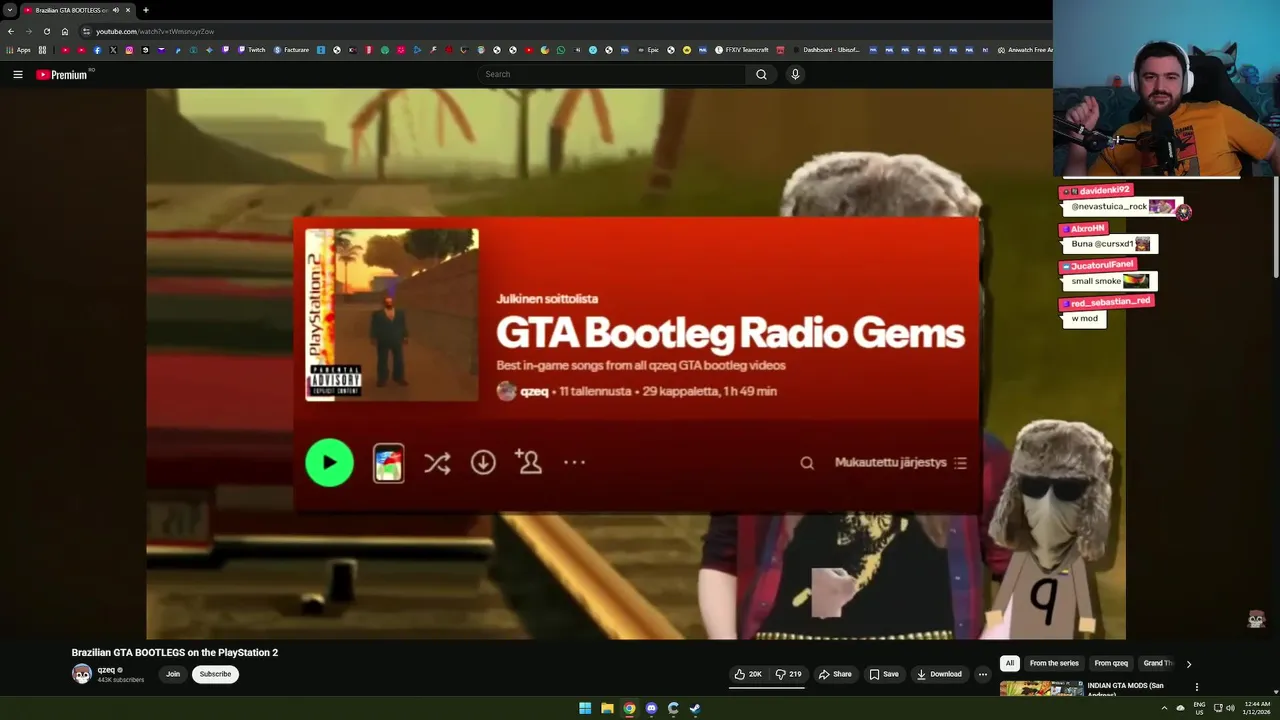Viewport: 1280px width, 720px height.
Task: Open the system tray volume control
Action: [1230, 708]
